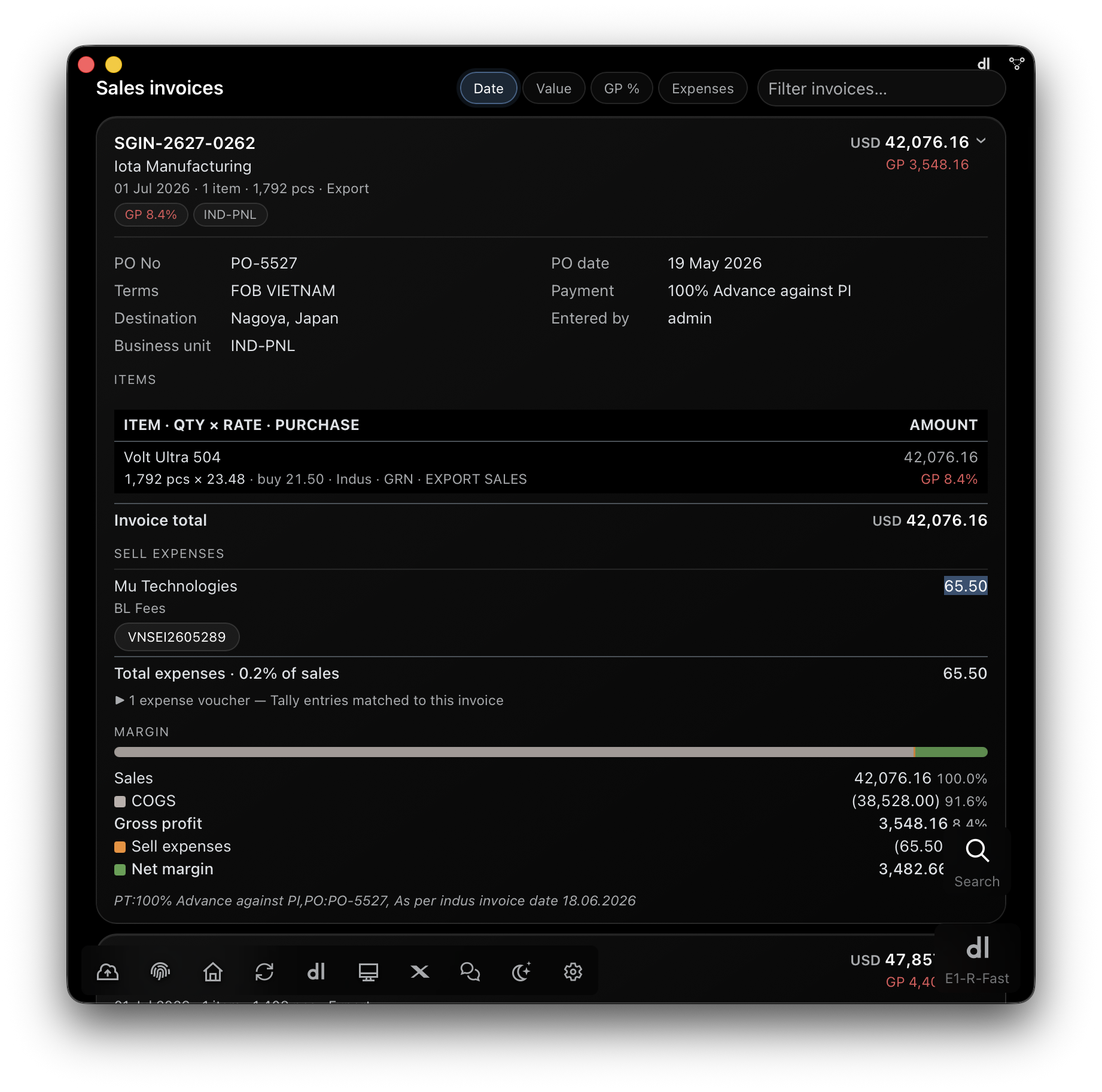1102x1092 pixels.
Task: Click the GP 8.4% badge pill
Action: point(151,215)
